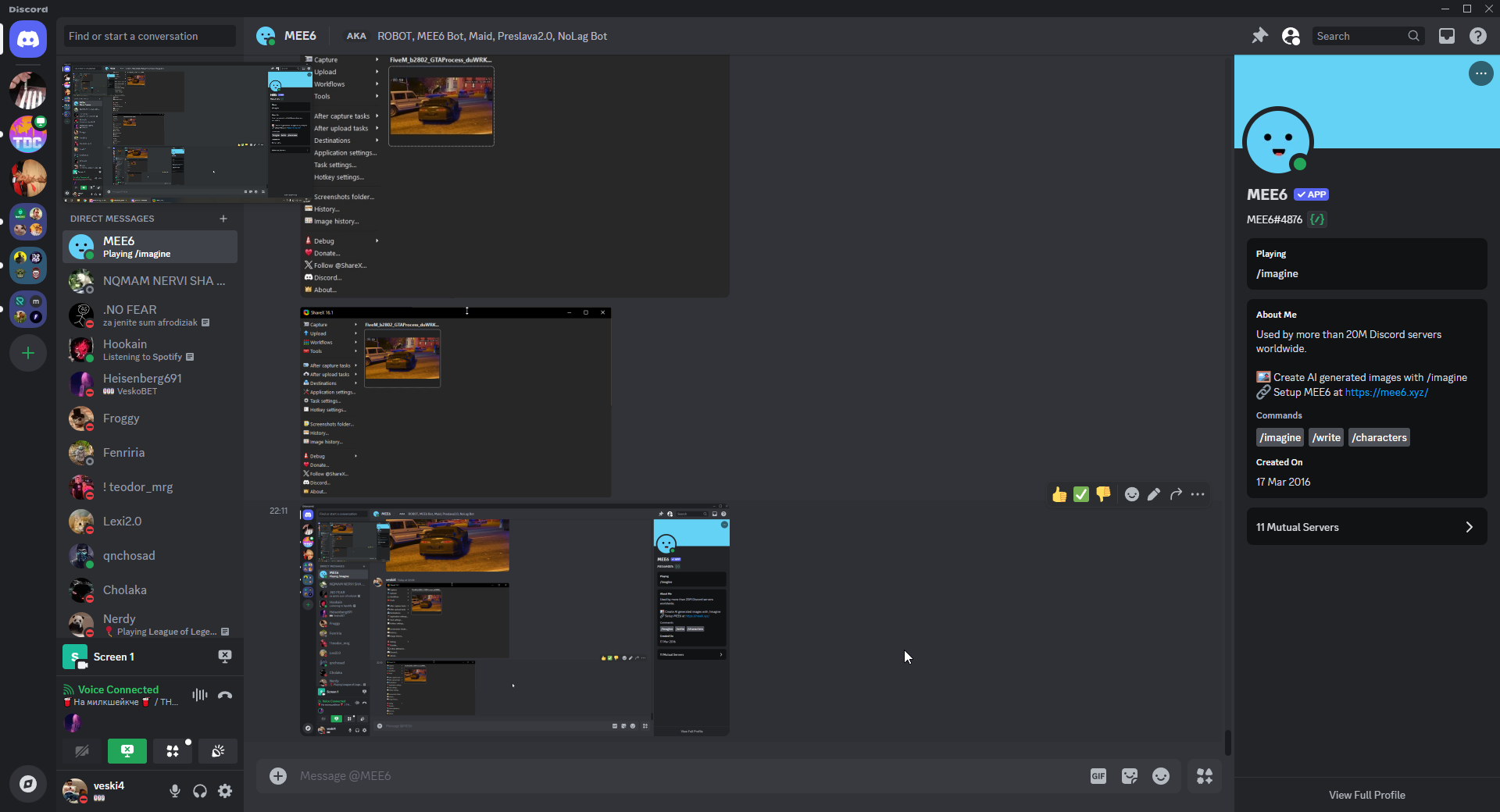Edit the message with the pencil icon

1154,494
